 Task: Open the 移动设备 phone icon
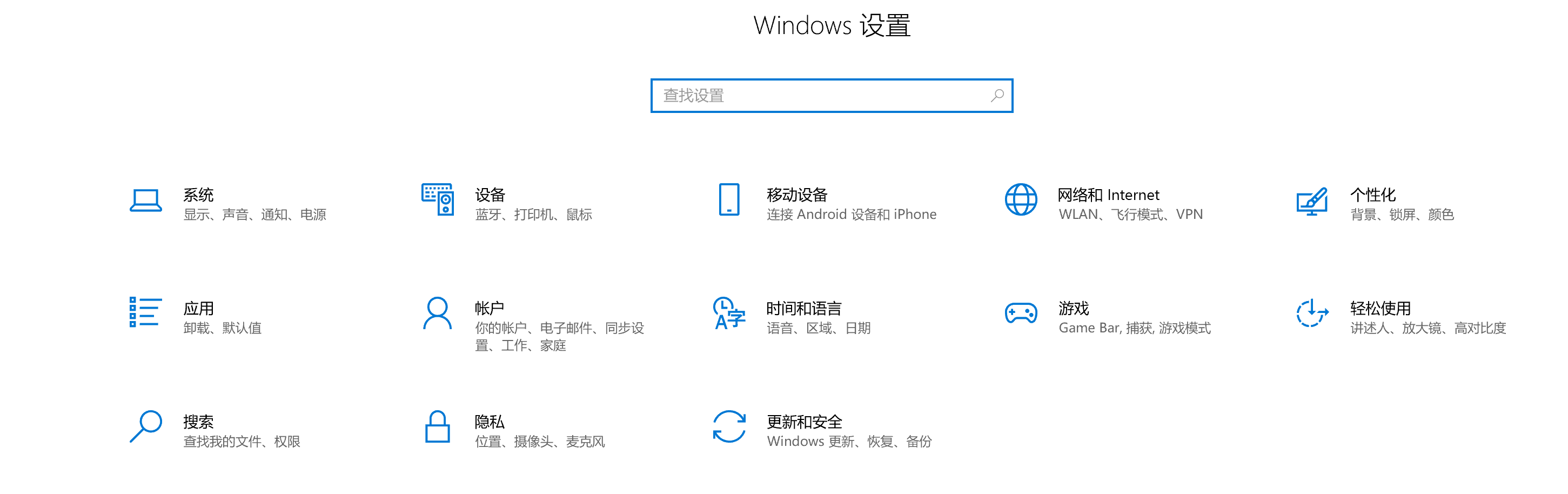[x=729, y=199]
